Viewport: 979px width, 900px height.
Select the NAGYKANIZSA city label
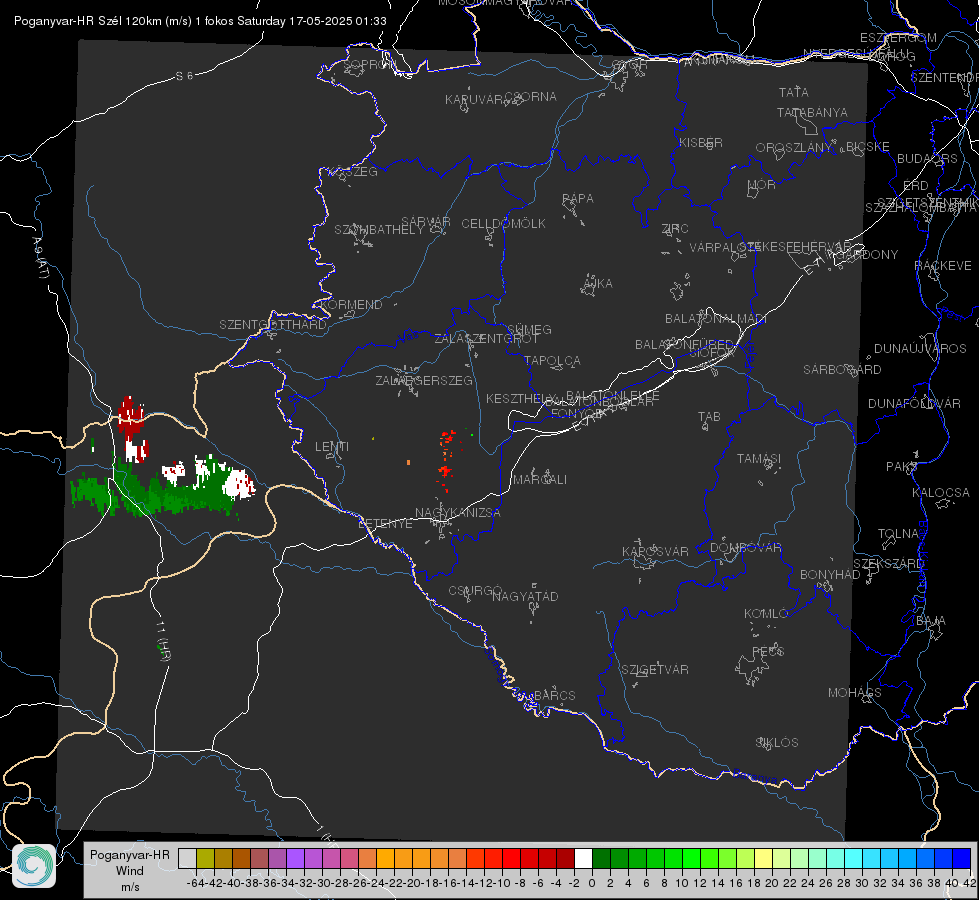458,513
